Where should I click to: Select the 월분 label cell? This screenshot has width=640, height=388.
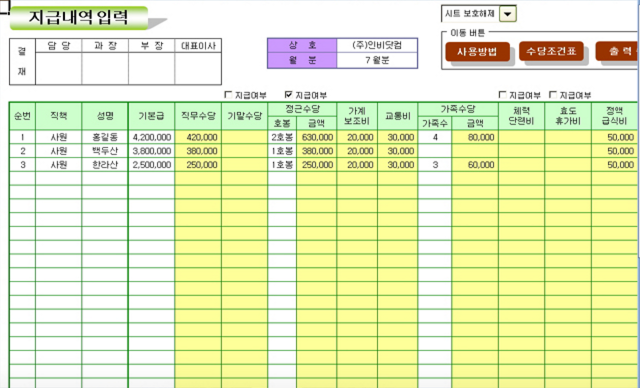pos(302,60)
